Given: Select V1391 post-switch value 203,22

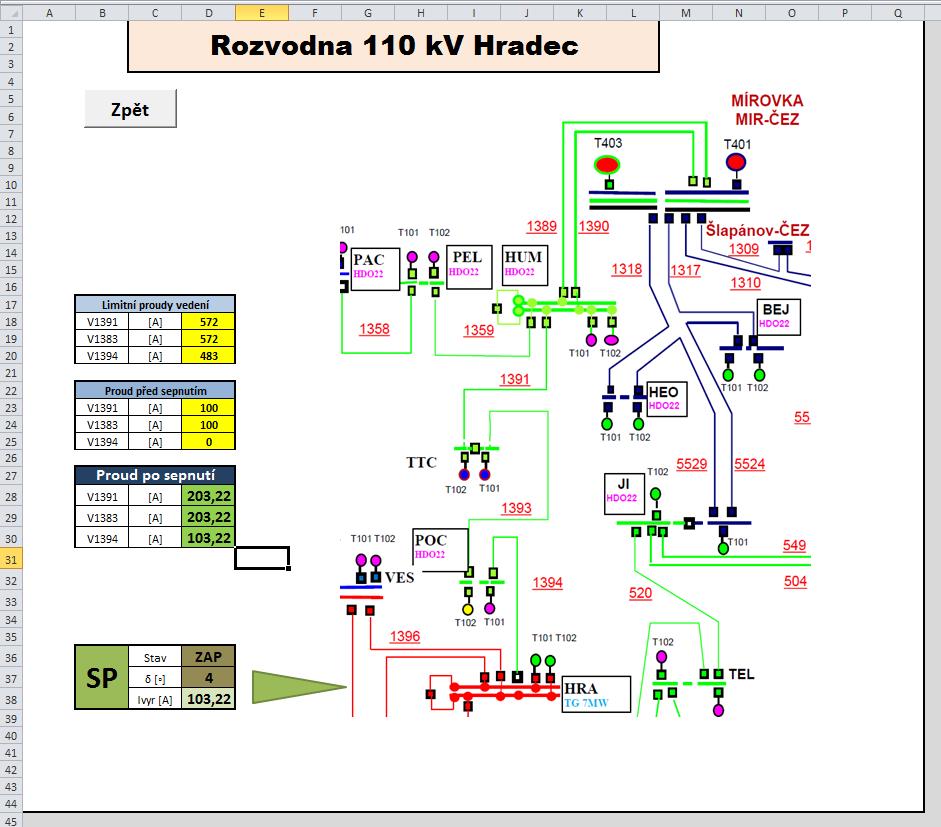Looking at the screenshot, I should click(x=208, y=496).
